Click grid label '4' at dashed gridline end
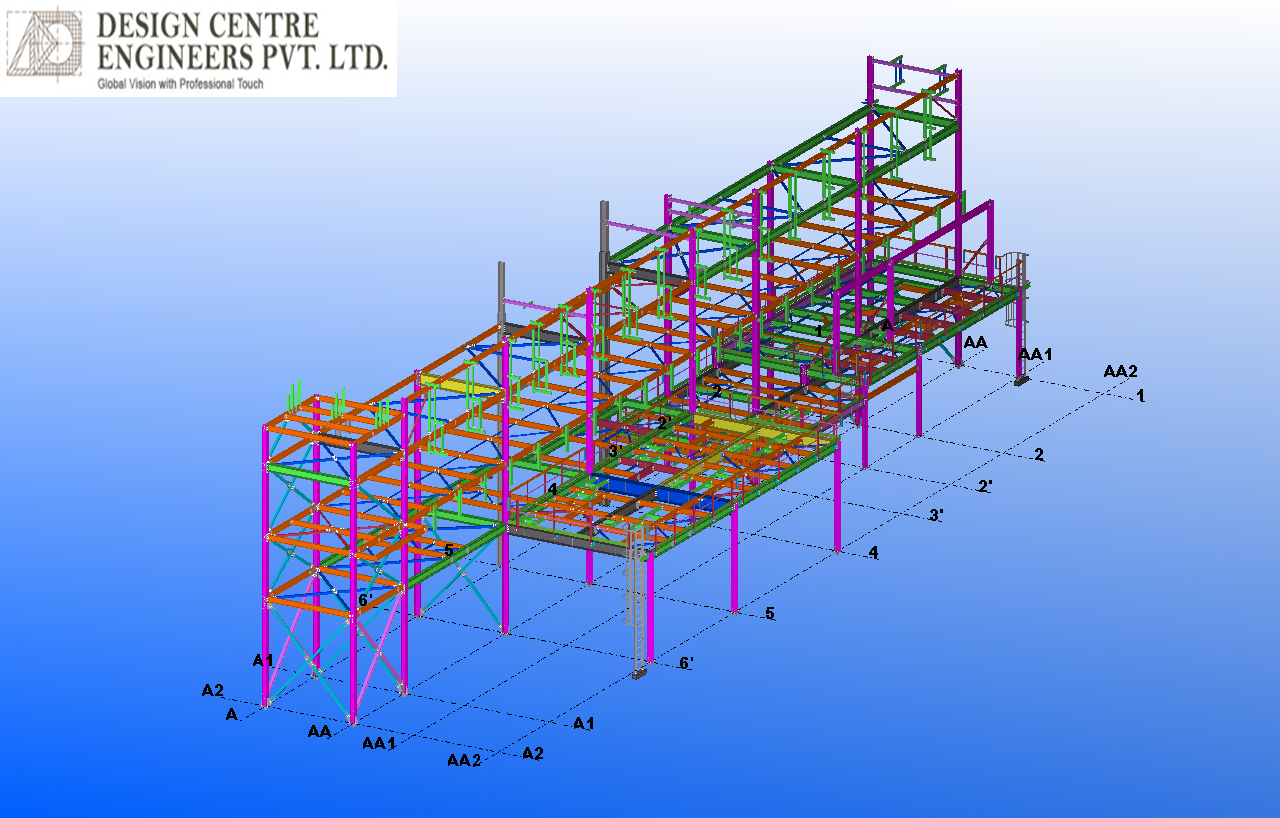Screen dimensions: 1280x818 tap(873, 553)
